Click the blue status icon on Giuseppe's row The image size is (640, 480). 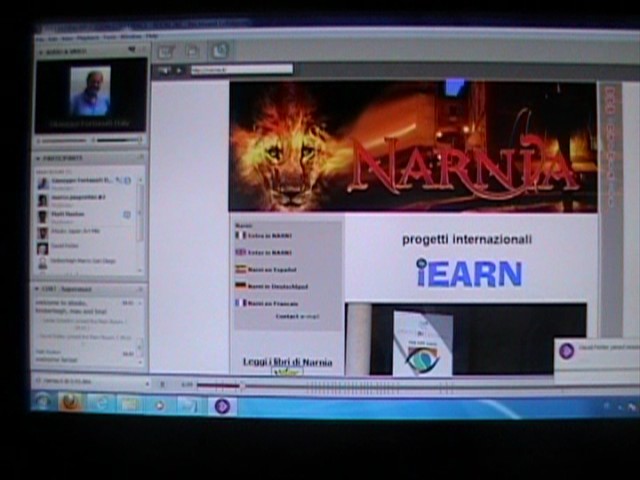(x=128, y=180)
